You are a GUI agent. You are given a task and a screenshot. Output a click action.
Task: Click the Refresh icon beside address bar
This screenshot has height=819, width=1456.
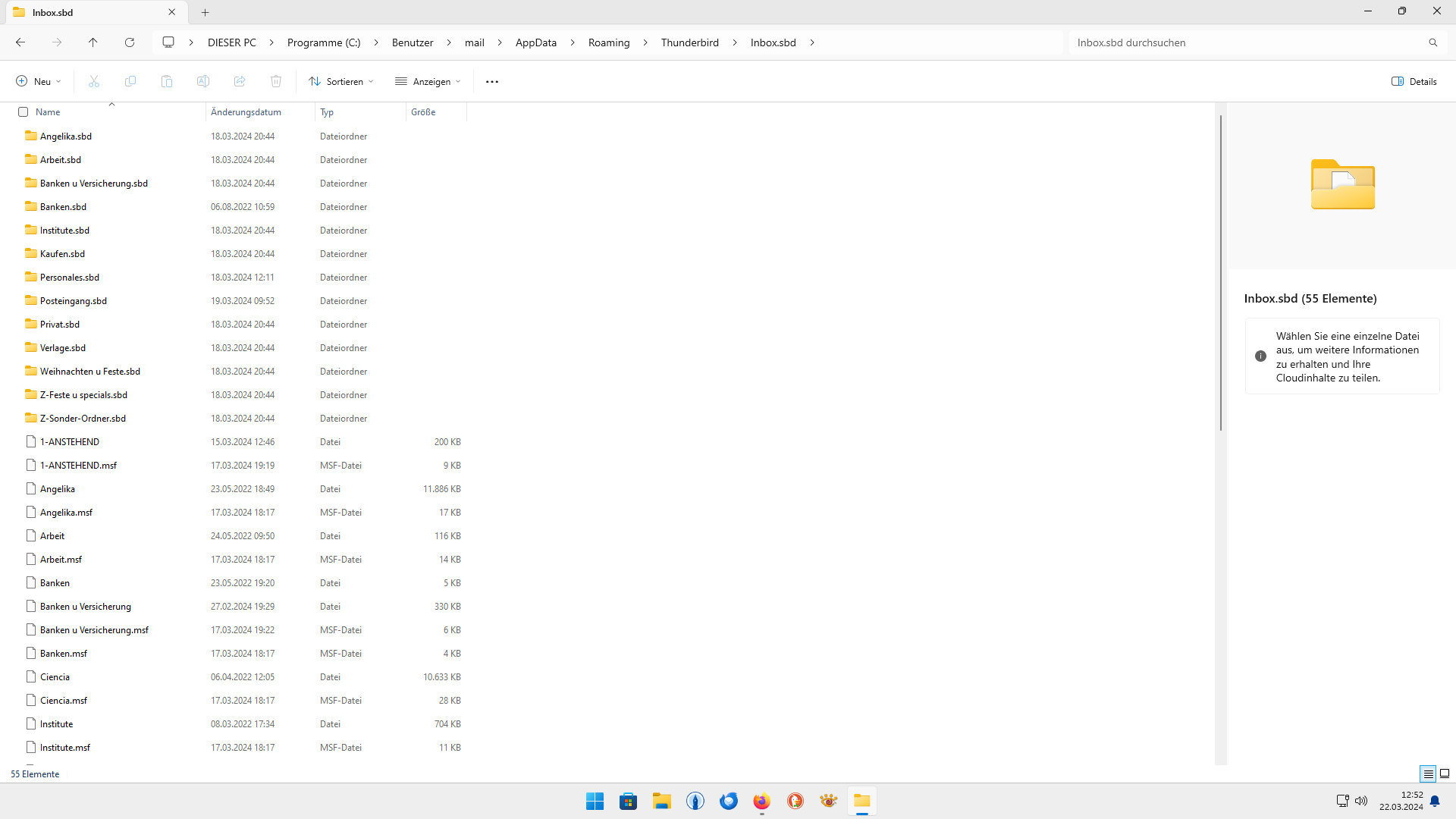pos(130,42)
